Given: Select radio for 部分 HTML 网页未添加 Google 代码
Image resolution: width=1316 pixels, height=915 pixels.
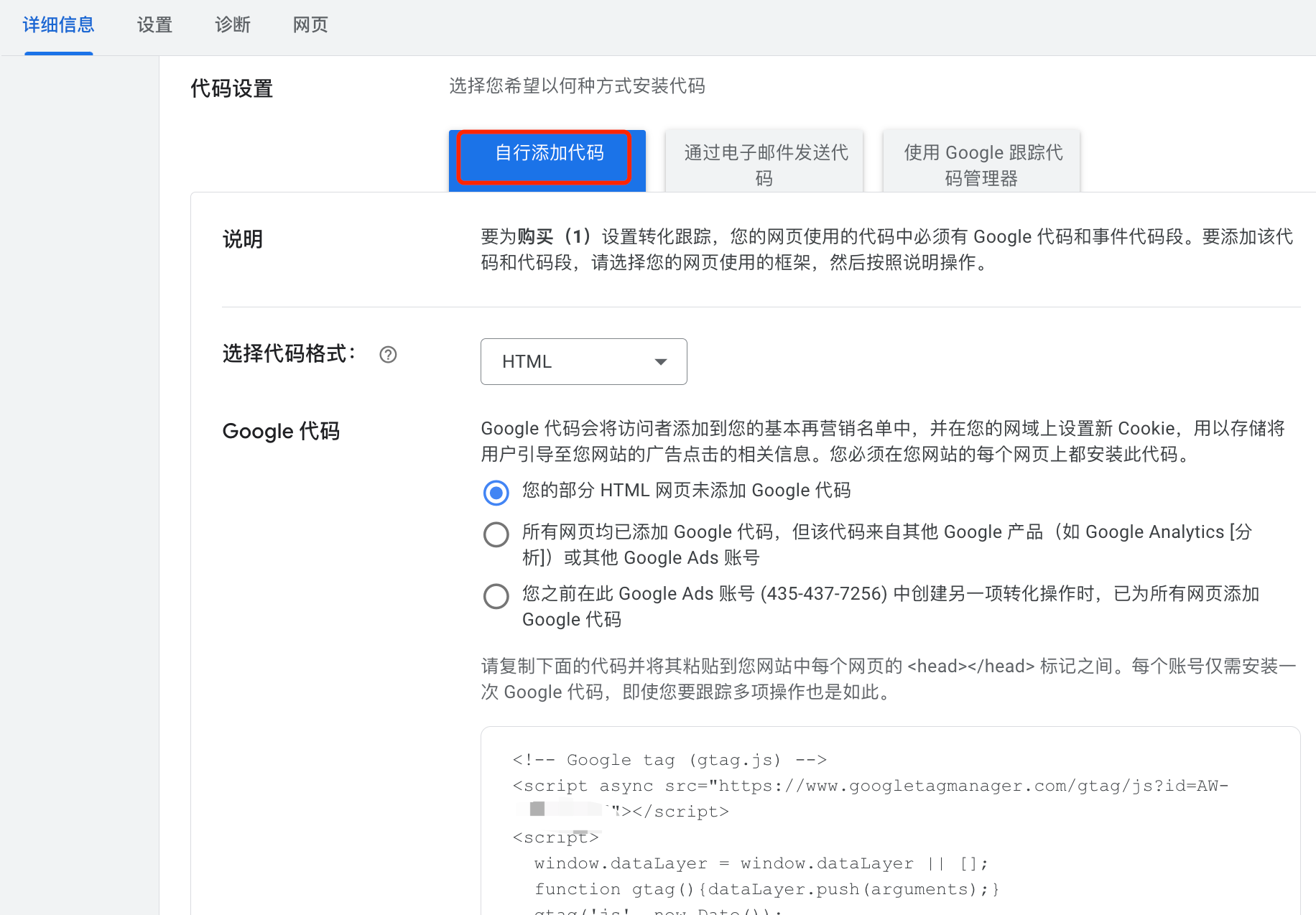Looking at the screenshot, I should (496, 493).
